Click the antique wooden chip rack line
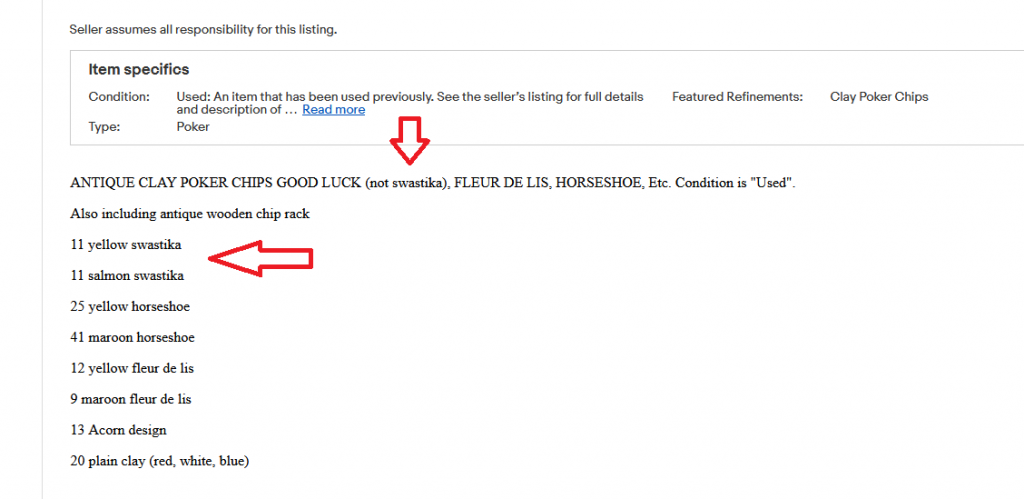Viewport: 1024px width, 499px height. point(190,214)
